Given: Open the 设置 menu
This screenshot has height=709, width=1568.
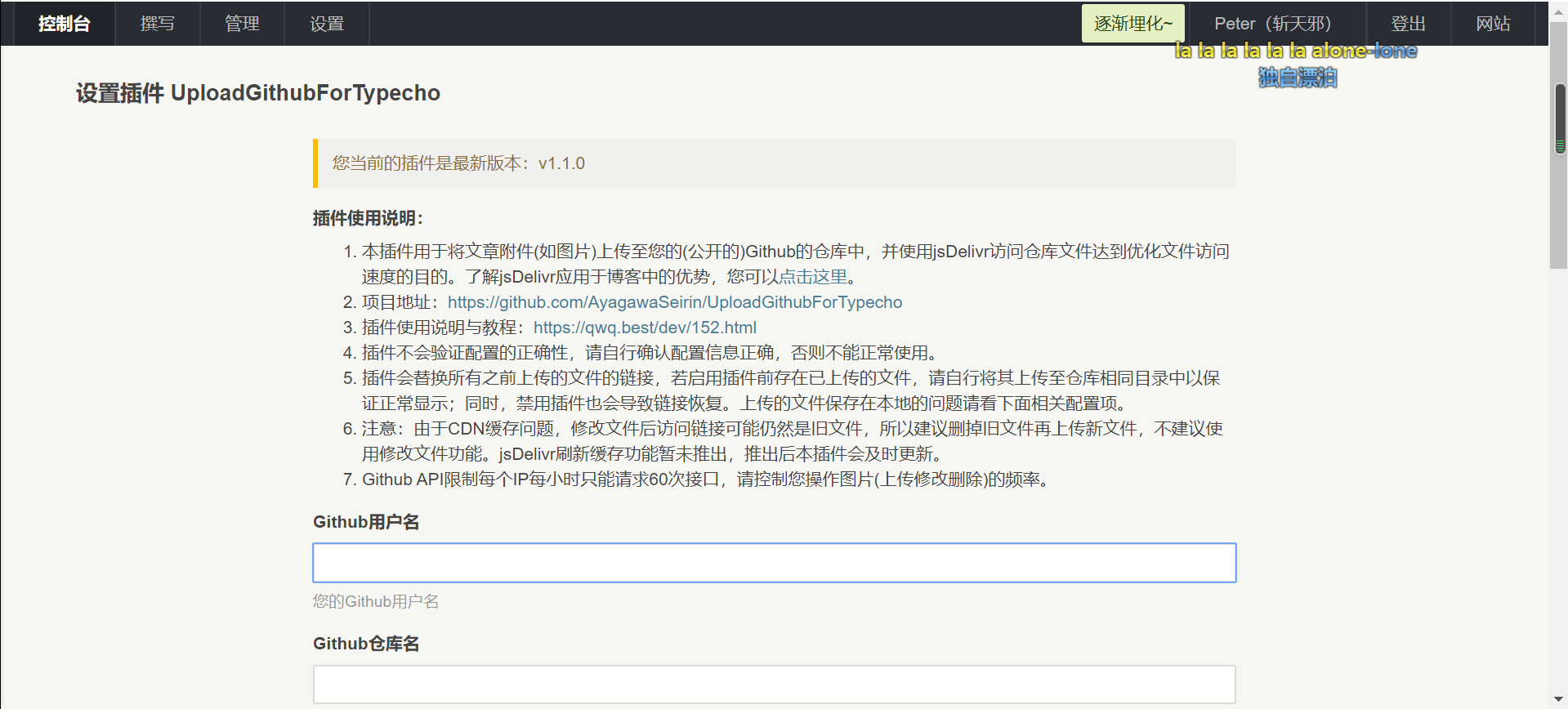Looking at the screenshot, I should point(327,24).
